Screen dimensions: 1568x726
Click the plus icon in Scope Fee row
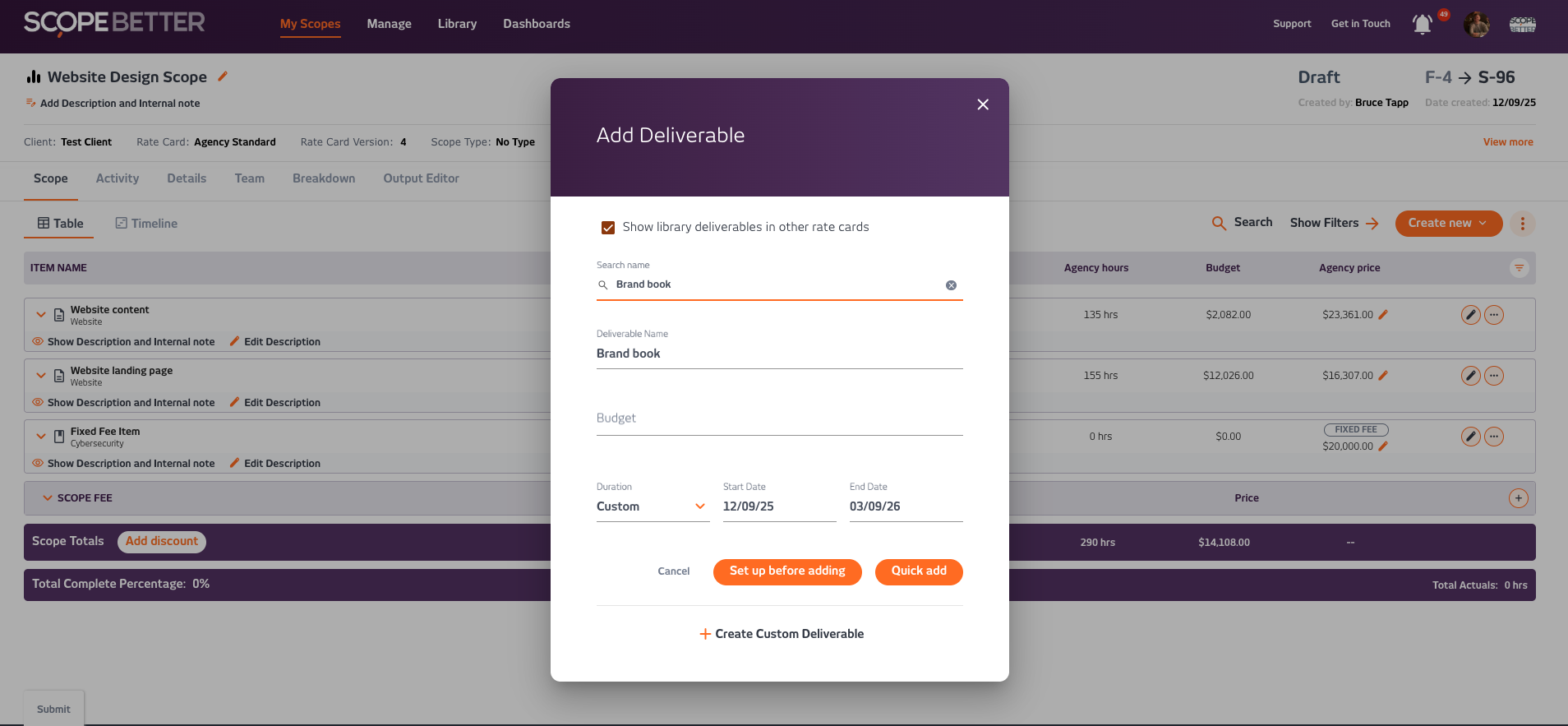pos(1518,498)
